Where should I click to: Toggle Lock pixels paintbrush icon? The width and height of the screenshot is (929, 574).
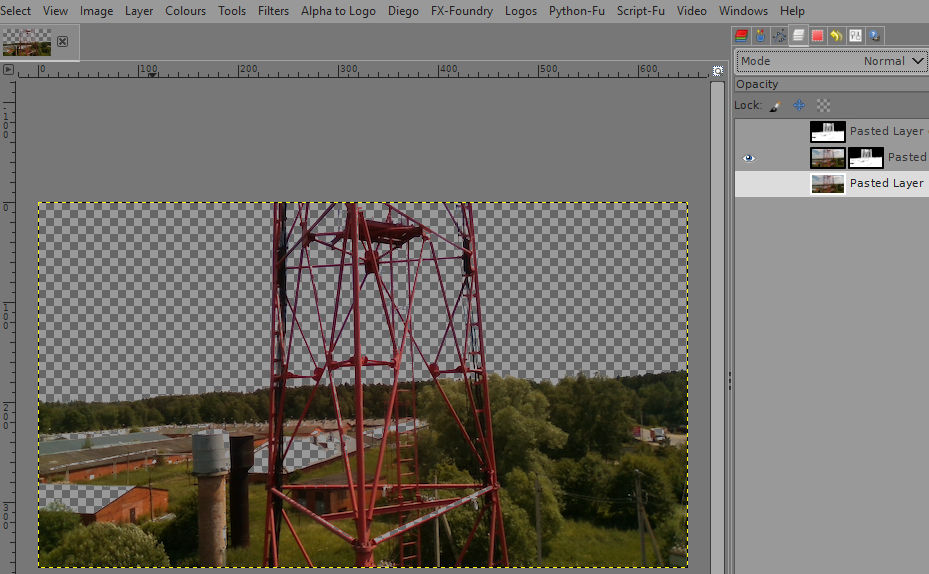click(x=774, y=105)
